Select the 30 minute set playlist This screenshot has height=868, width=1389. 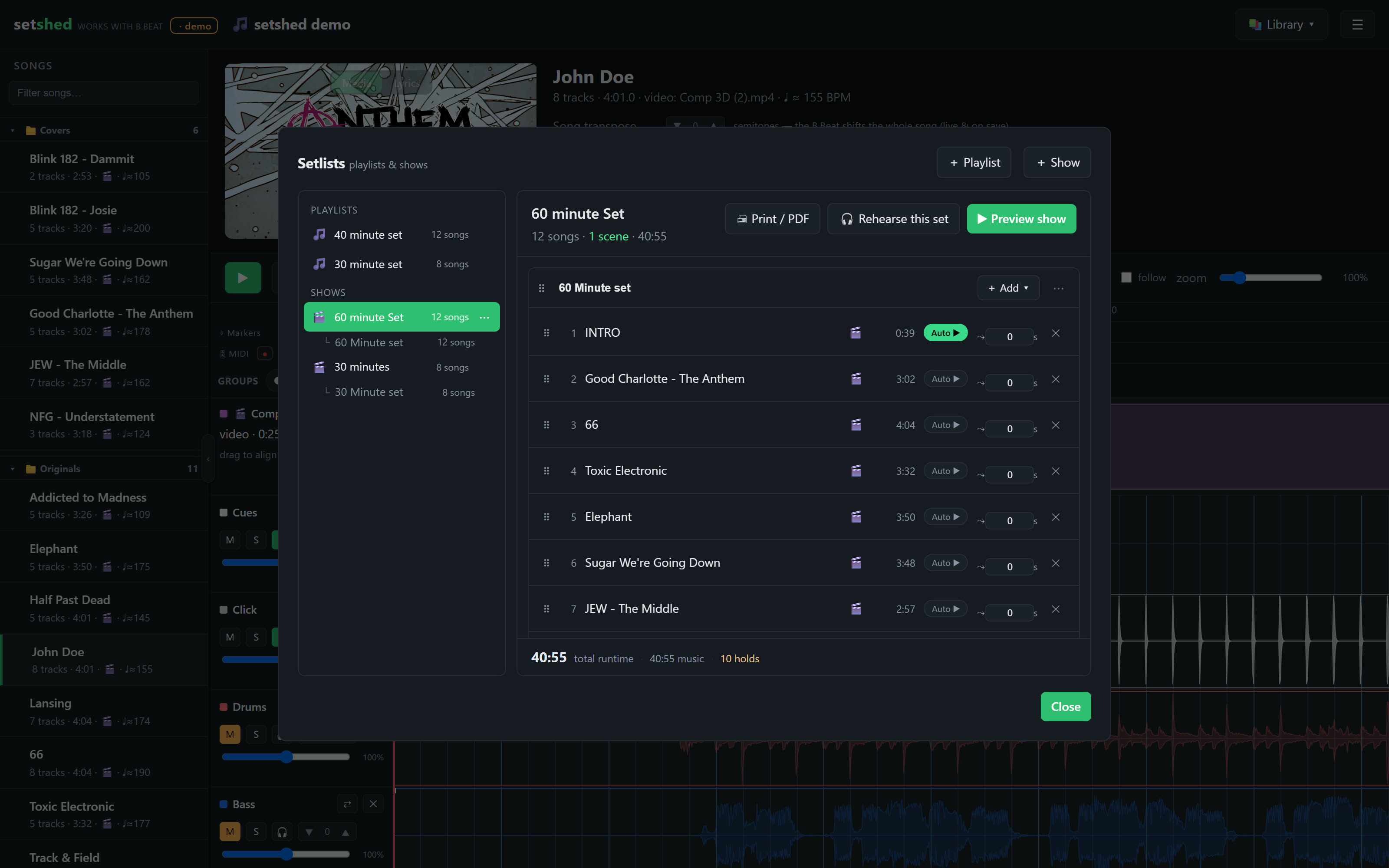point(402,264)
